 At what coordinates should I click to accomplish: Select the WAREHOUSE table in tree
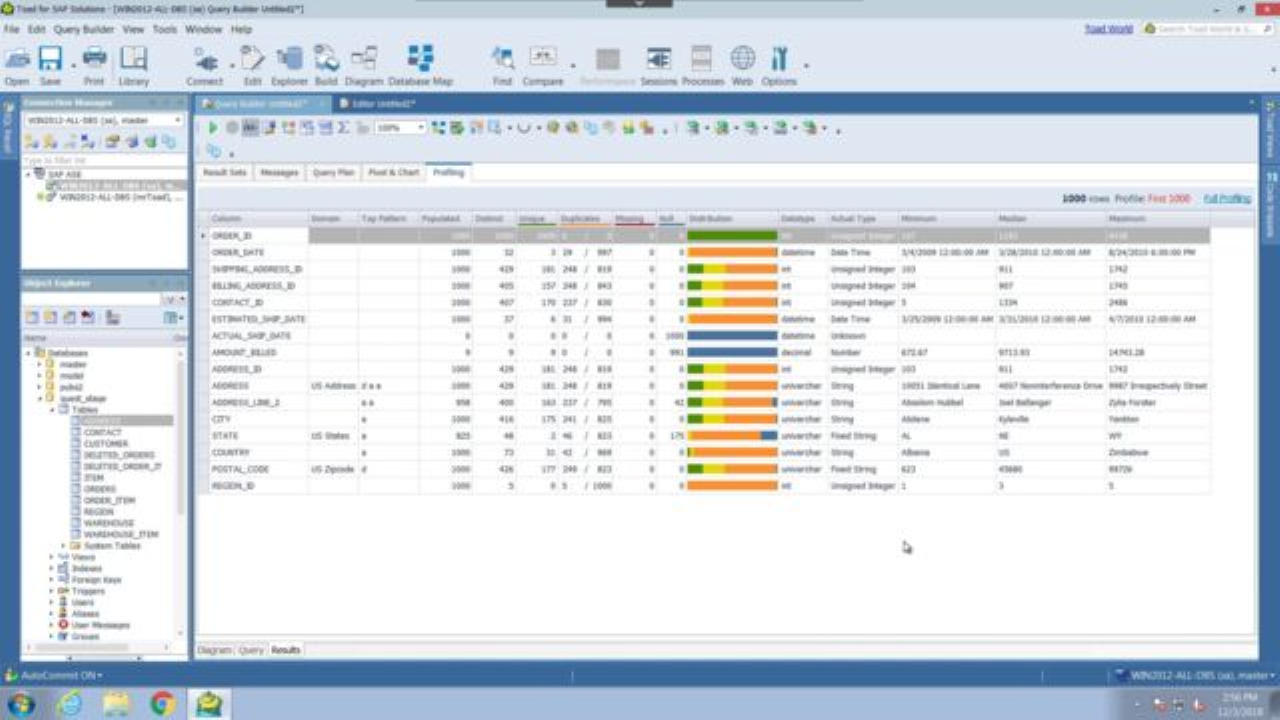(108, 523)
